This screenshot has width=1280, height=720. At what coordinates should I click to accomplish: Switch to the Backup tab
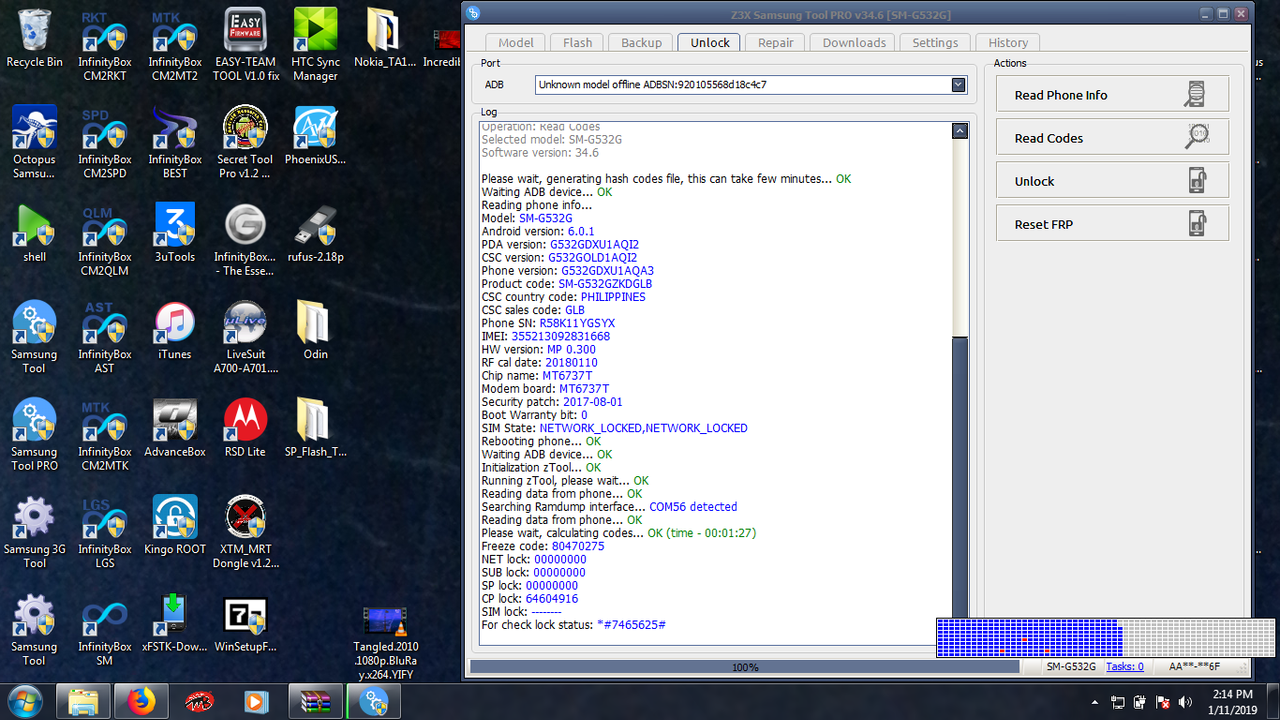(641, 42)
